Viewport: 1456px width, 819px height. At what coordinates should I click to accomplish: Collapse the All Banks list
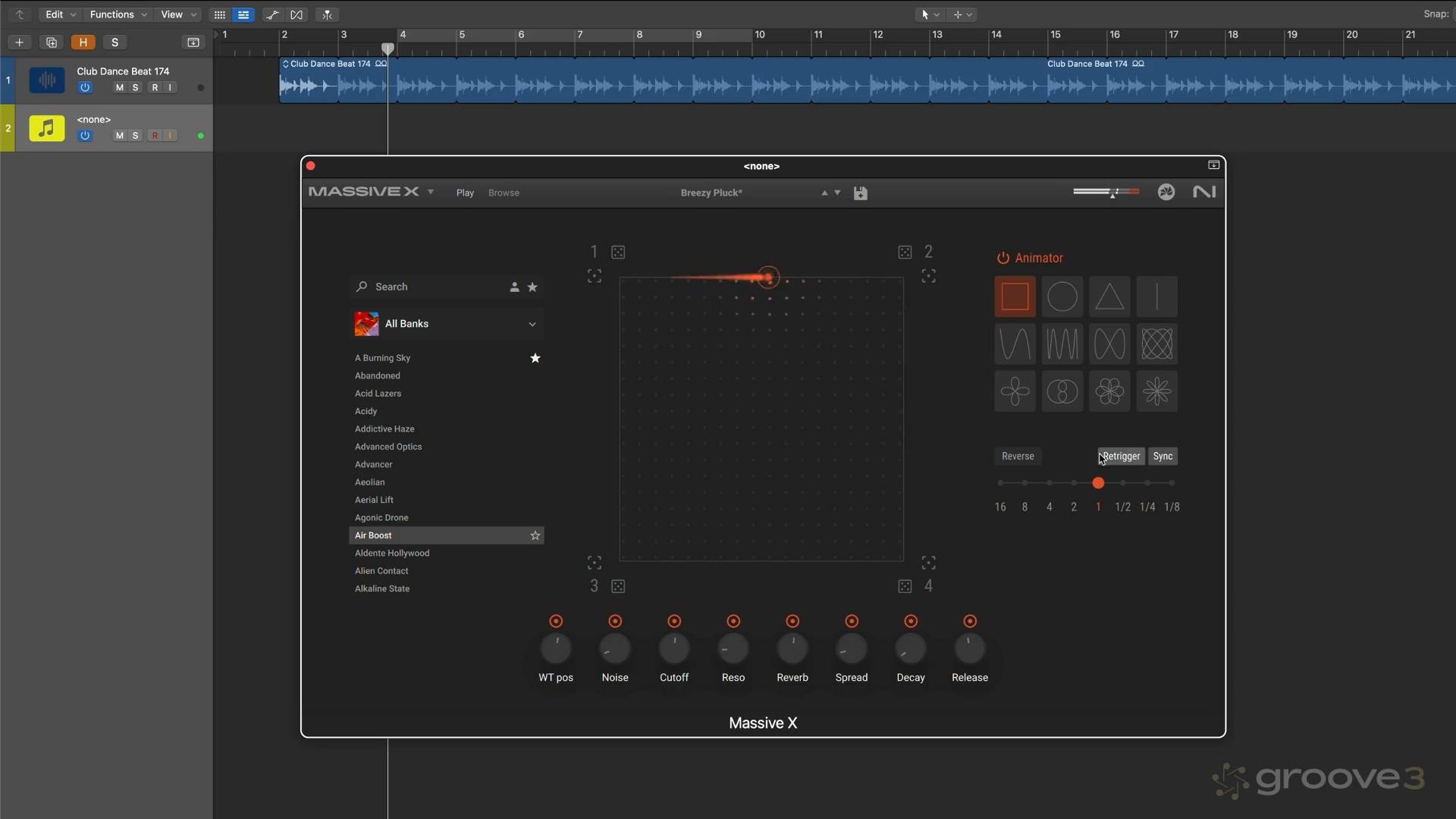point(533,324)
